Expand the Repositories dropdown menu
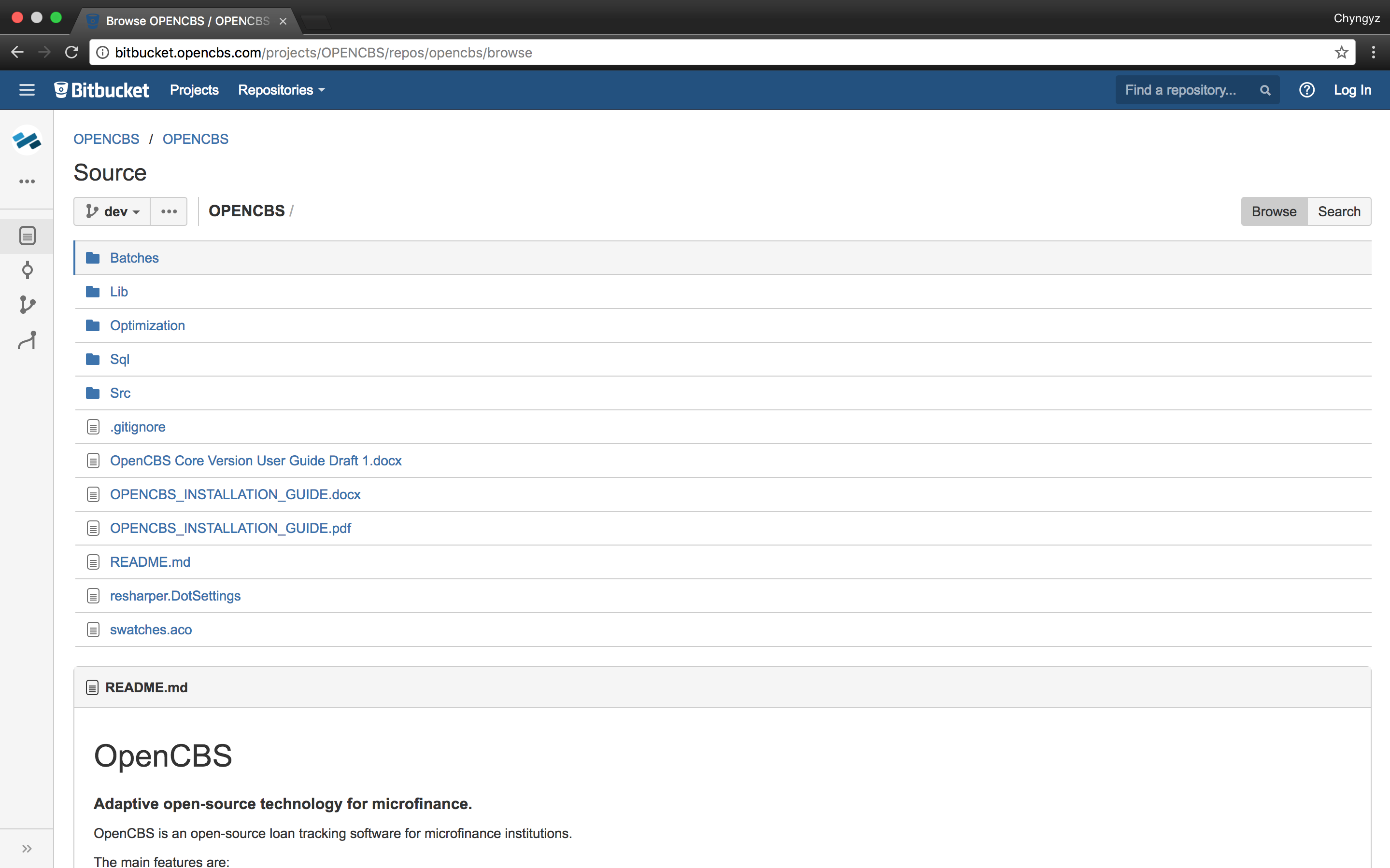 [x=281, y=90]
